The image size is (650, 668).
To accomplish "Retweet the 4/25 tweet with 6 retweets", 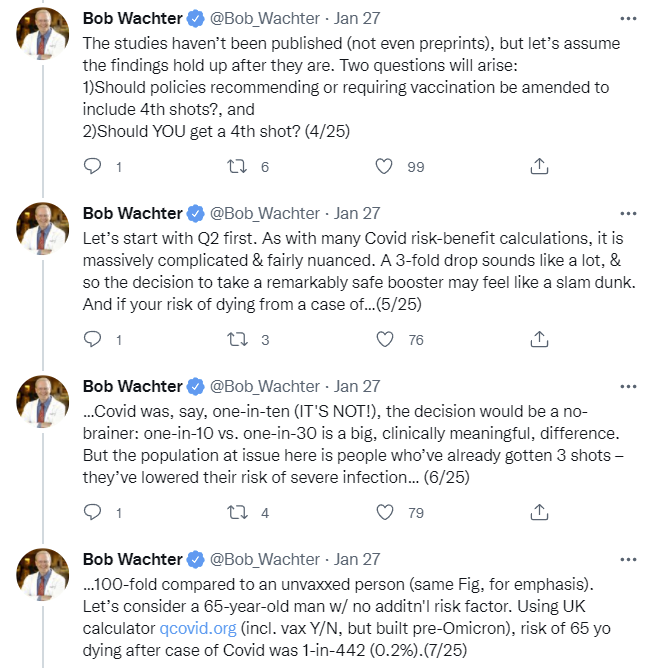I will coord(237,166).
